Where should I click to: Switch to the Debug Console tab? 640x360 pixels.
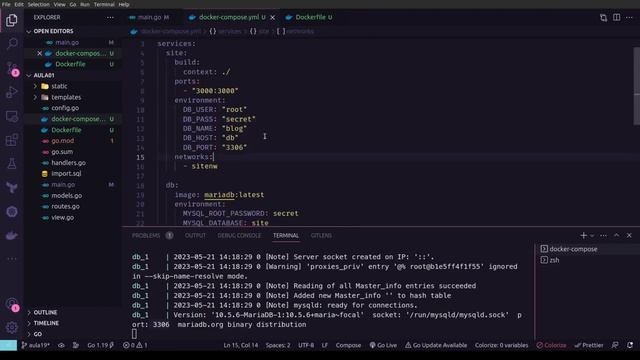click(x=239, y=236)
